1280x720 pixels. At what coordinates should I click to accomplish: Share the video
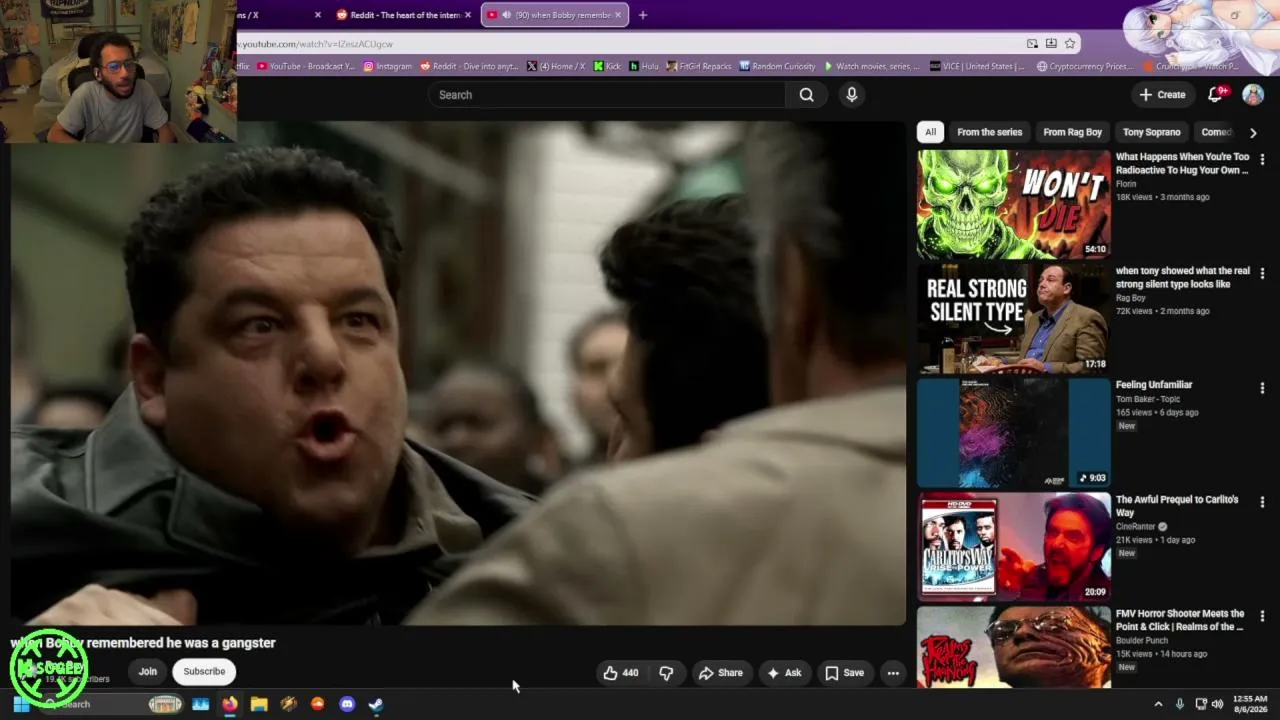pos(721,673)
